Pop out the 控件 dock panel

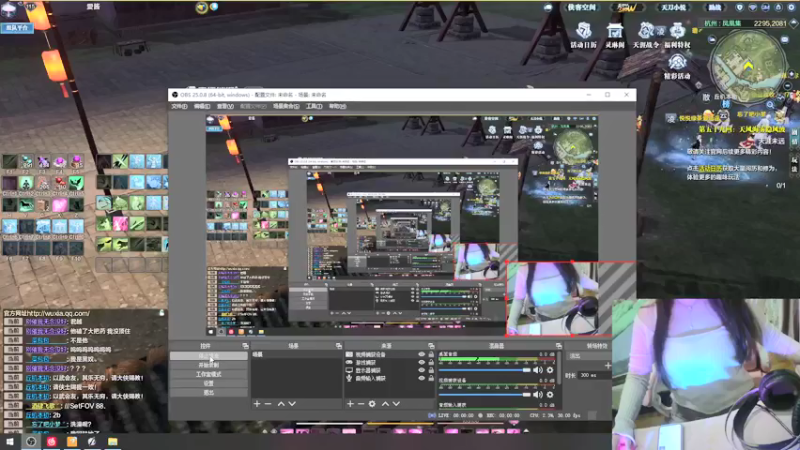pos(245,346)
